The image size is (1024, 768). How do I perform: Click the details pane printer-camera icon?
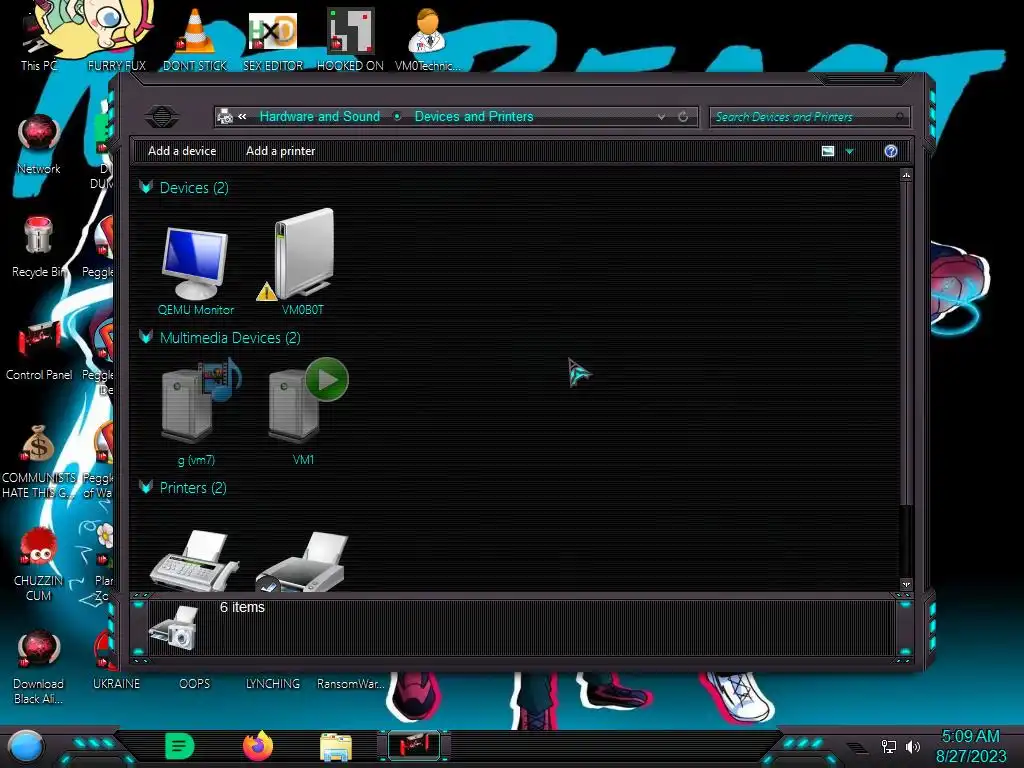click(174, 628)
